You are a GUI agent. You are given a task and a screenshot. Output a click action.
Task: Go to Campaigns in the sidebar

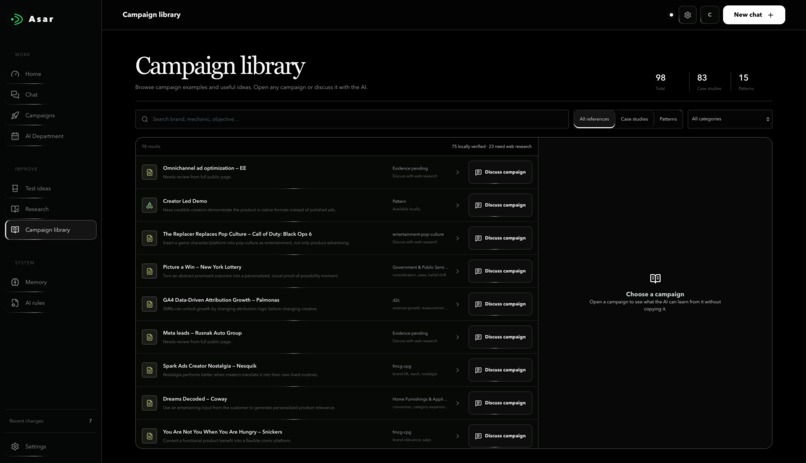50,116
